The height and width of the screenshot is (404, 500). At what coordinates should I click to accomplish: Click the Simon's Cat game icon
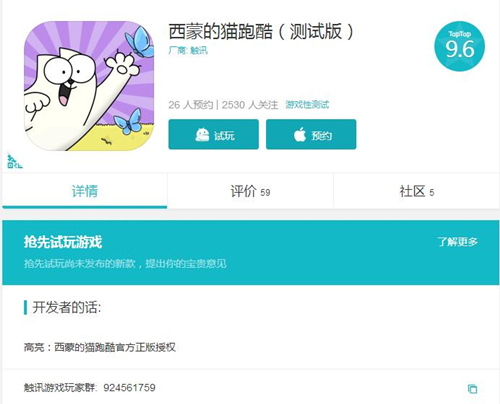click(89, 86)
